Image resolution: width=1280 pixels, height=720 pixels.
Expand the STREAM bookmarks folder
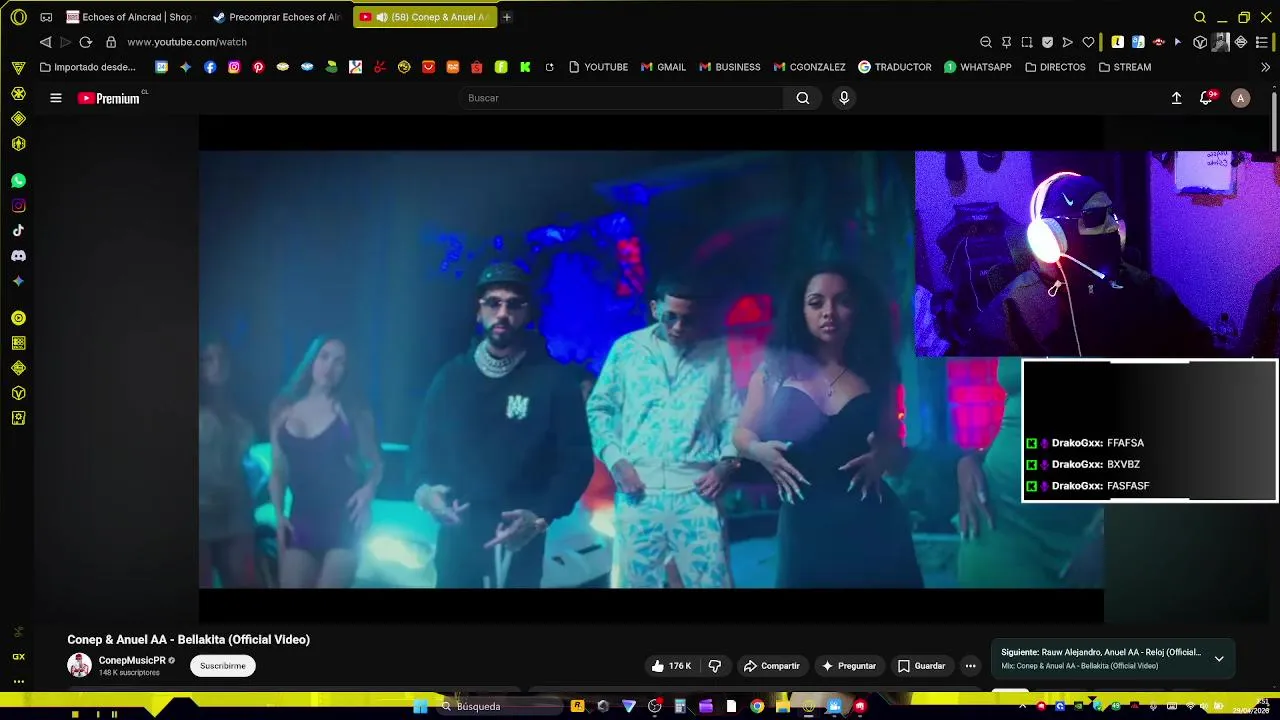tap(1125, 67)
